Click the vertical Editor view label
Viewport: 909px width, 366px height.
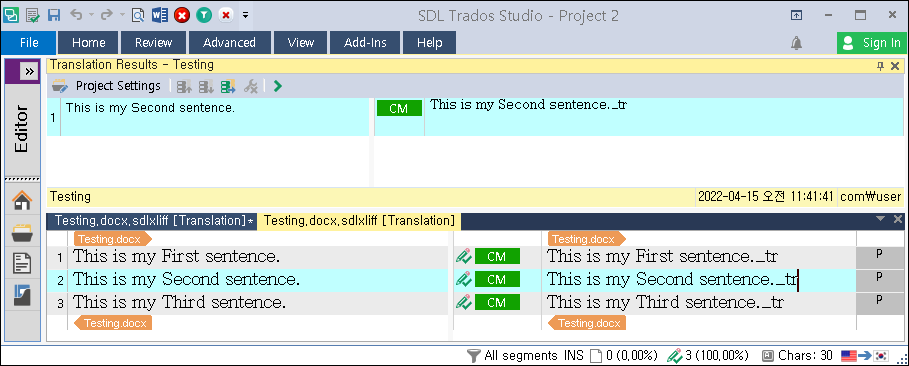(x=22, y=129)
